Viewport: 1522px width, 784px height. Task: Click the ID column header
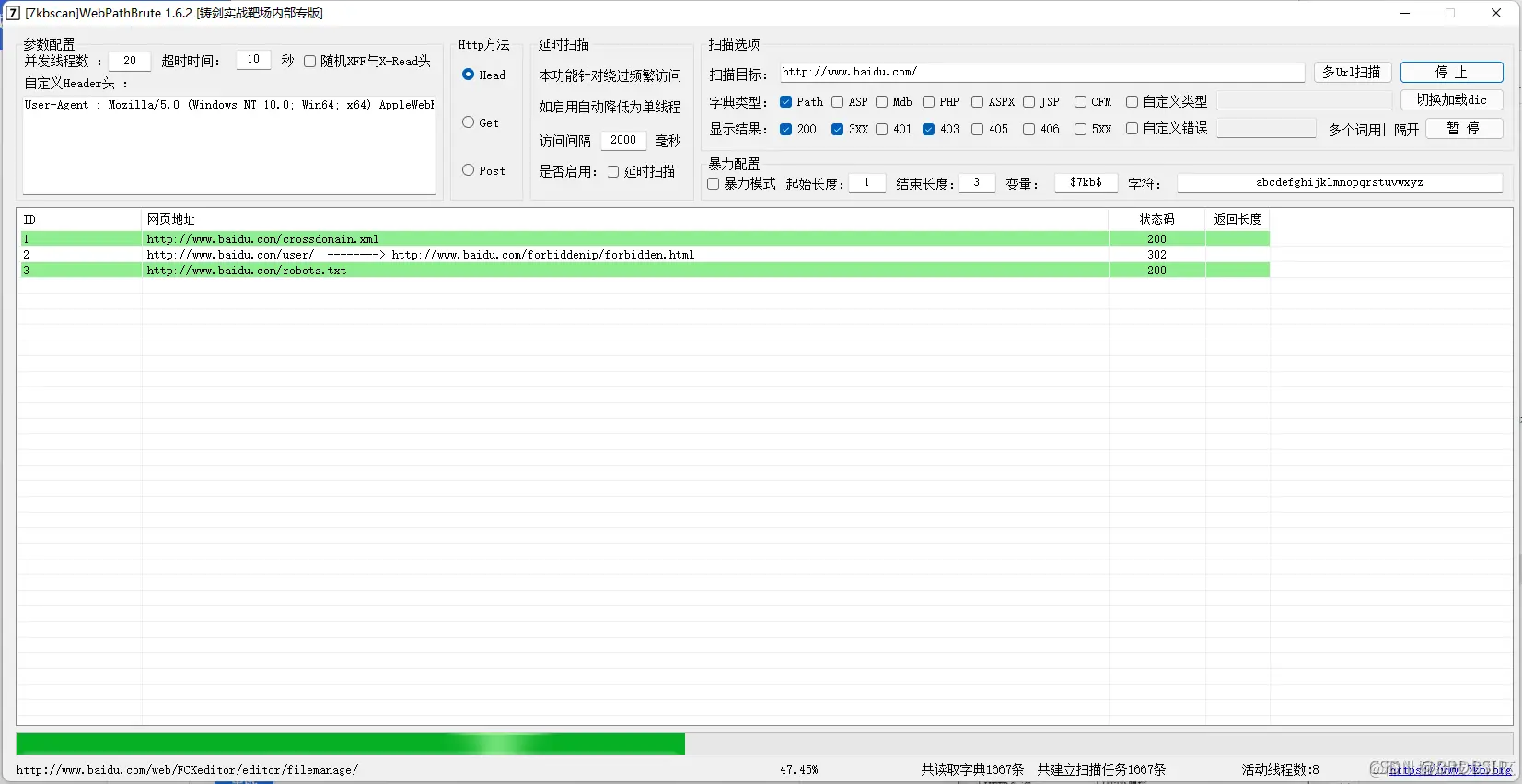tap(79, 219)
